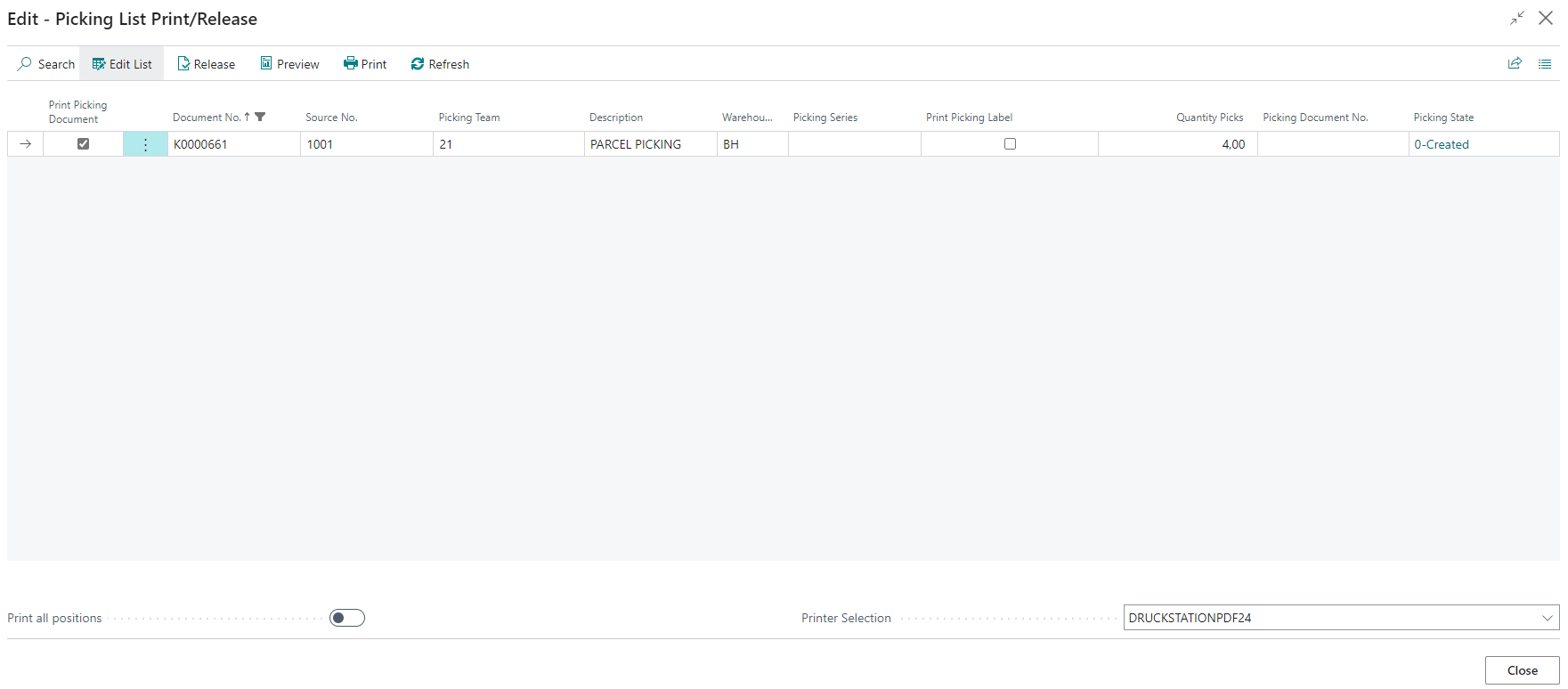Open the Document No. column filter
The width and height of the screenshot is (1568, 689).
coord(260,117)
